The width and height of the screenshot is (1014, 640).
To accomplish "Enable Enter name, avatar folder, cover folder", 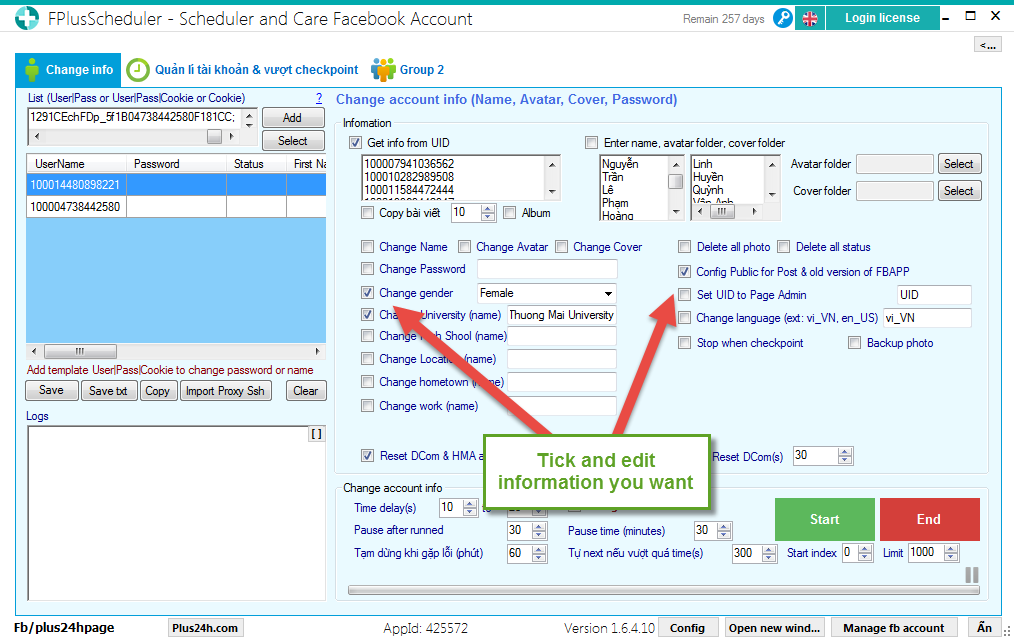I will pyautogui.click(x=591, y=142).
